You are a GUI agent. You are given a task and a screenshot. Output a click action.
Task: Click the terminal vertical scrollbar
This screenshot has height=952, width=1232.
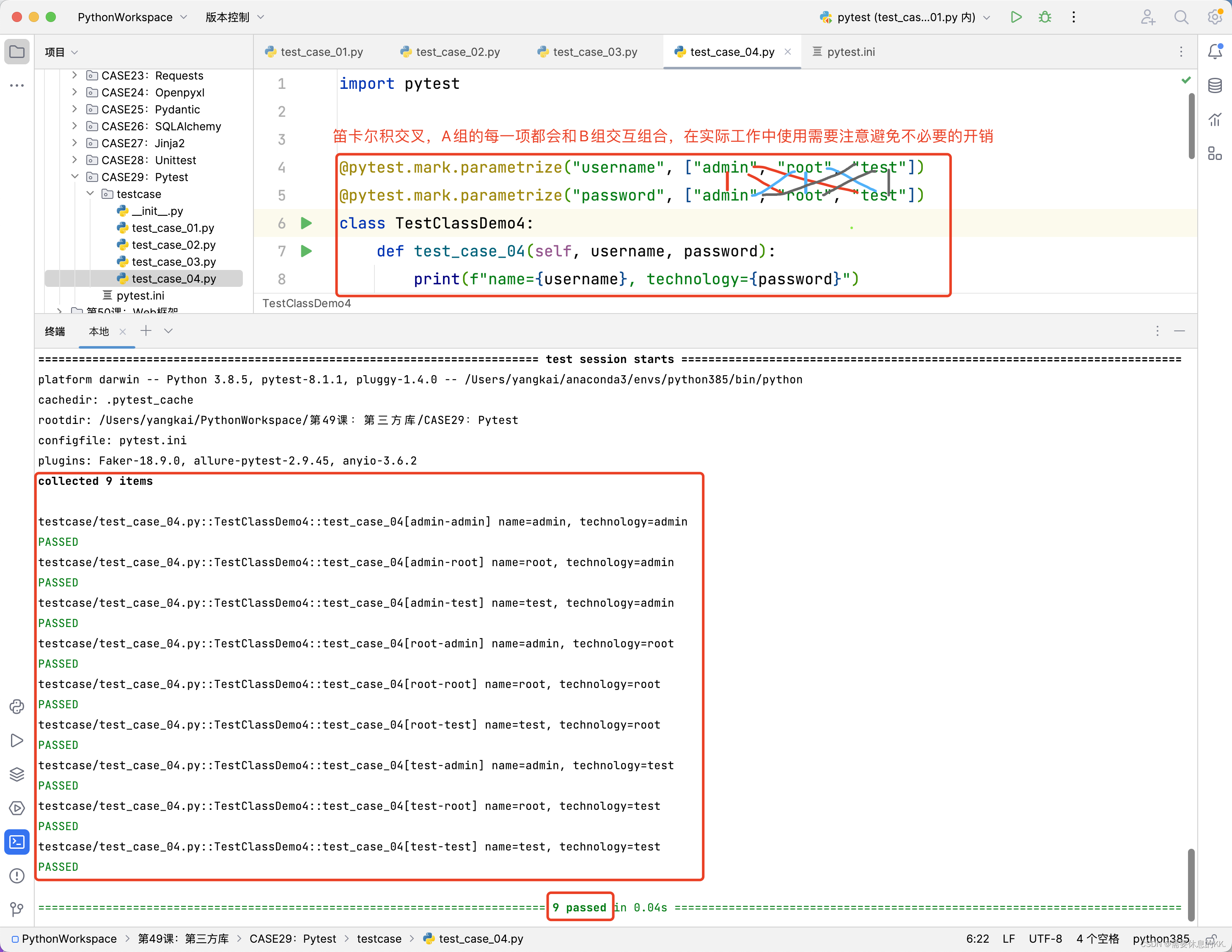pos(1191,884)
